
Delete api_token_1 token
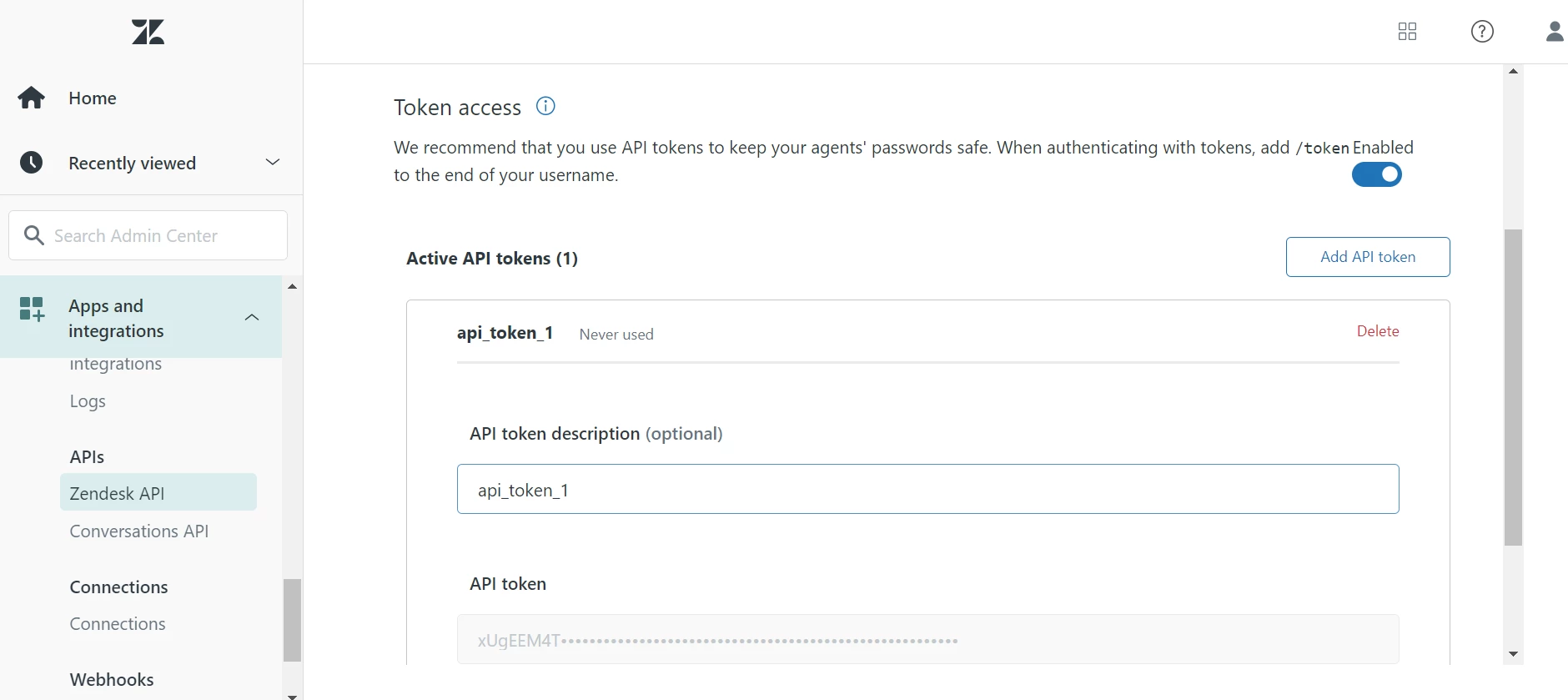[1377, 331]
